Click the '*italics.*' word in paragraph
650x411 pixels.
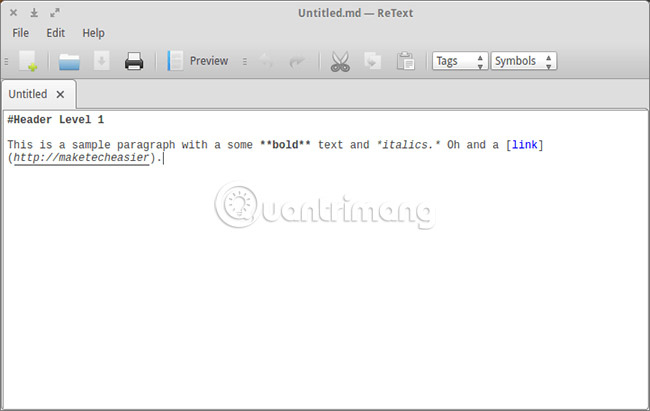(408, 145)
